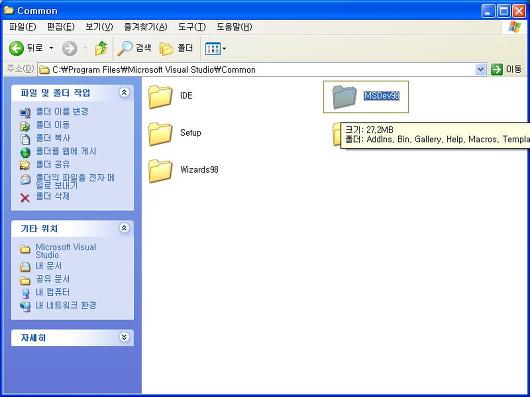
Task: Expand the address bar dropdown arrow
Action: 480,70
